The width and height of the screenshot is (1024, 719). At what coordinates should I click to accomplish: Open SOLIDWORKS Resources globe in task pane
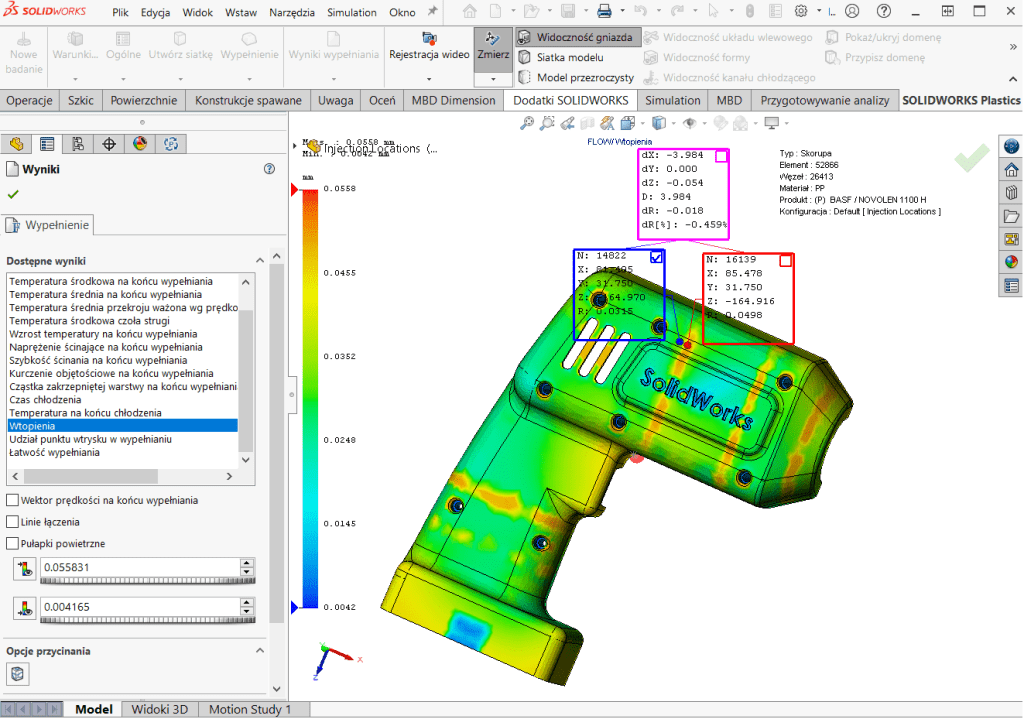pos(1011,146)
